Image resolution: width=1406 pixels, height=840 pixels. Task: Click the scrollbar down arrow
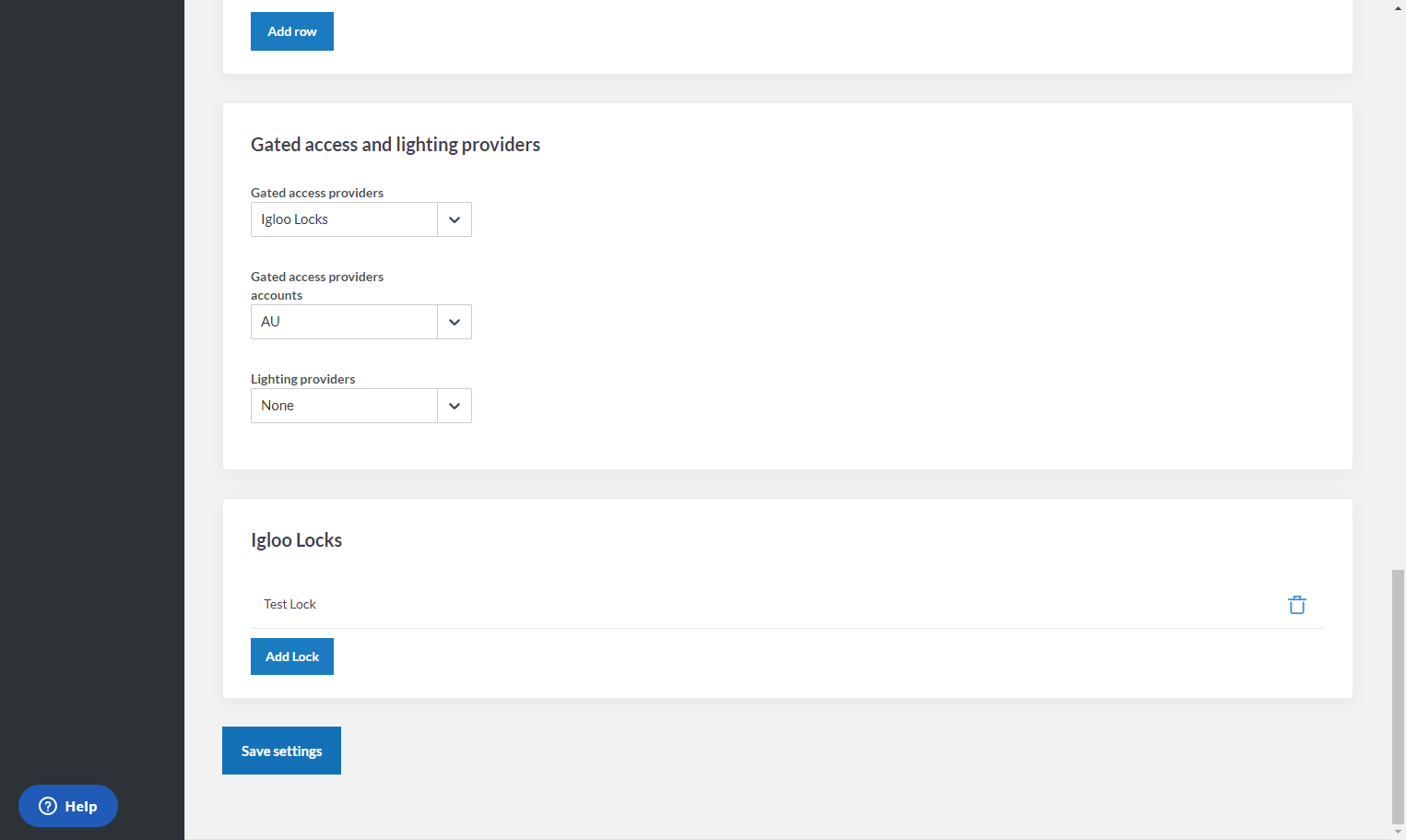(1399, 832)
